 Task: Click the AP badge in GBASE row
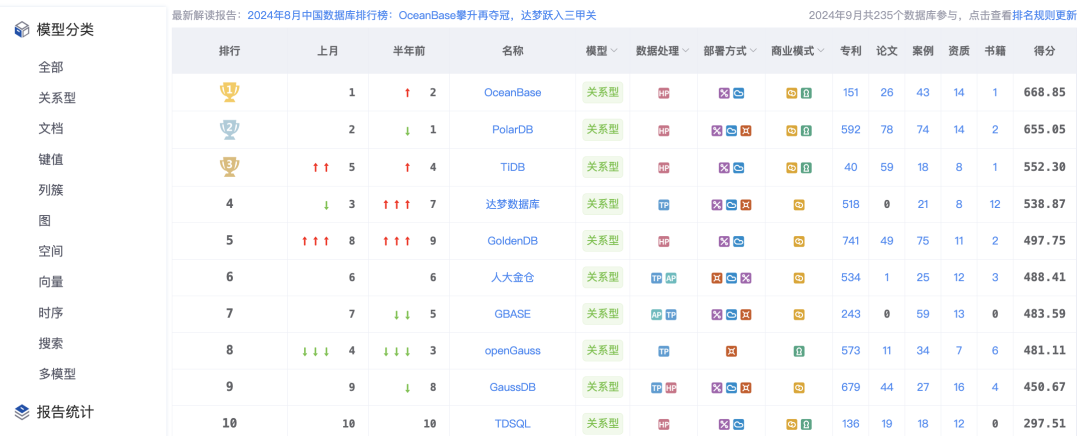[656, 315]
